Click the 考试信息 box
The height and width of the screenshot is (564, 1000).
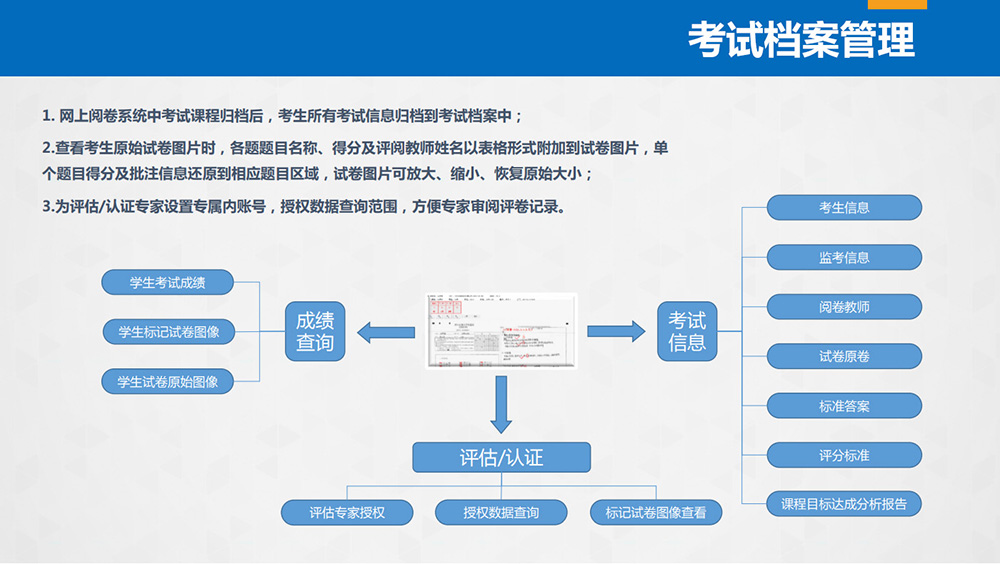click(687, 332)
